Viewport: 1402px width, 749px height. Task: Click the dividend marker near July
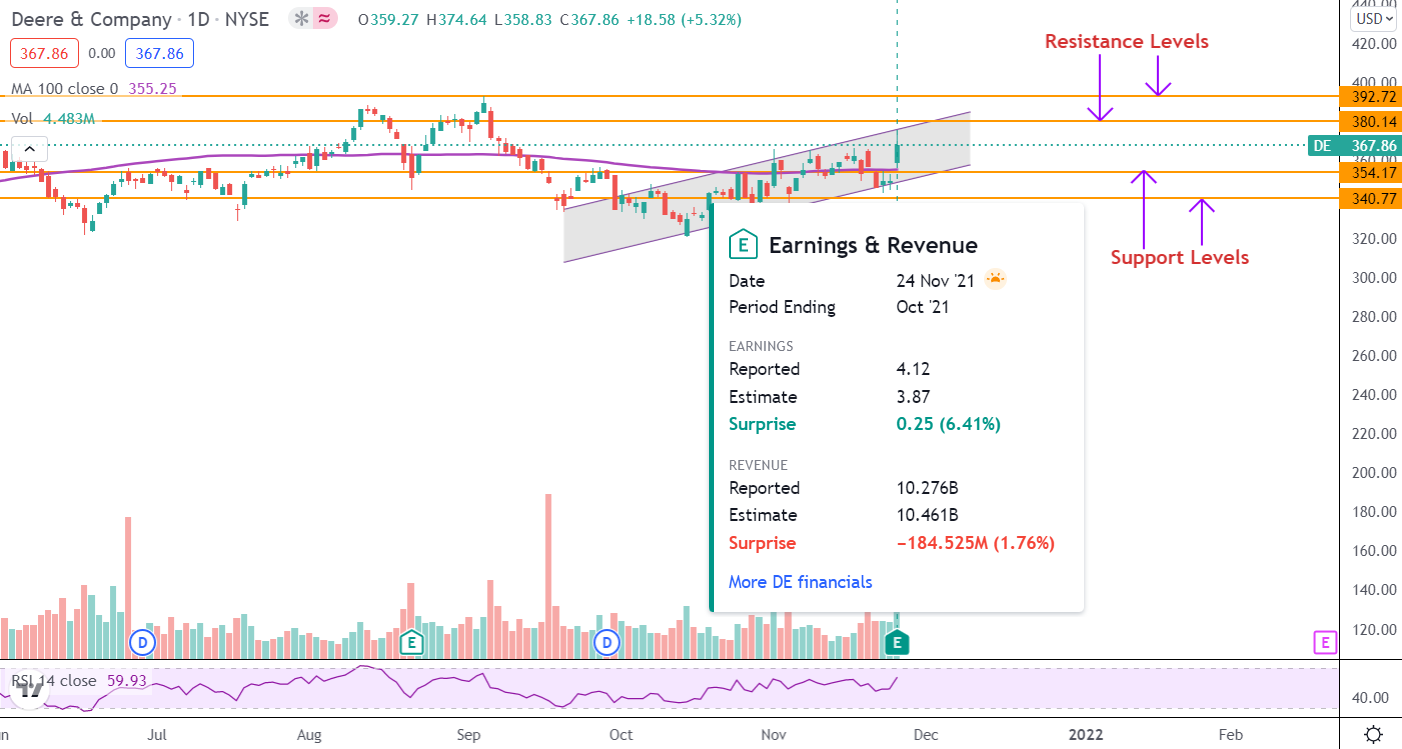[143, 642]
